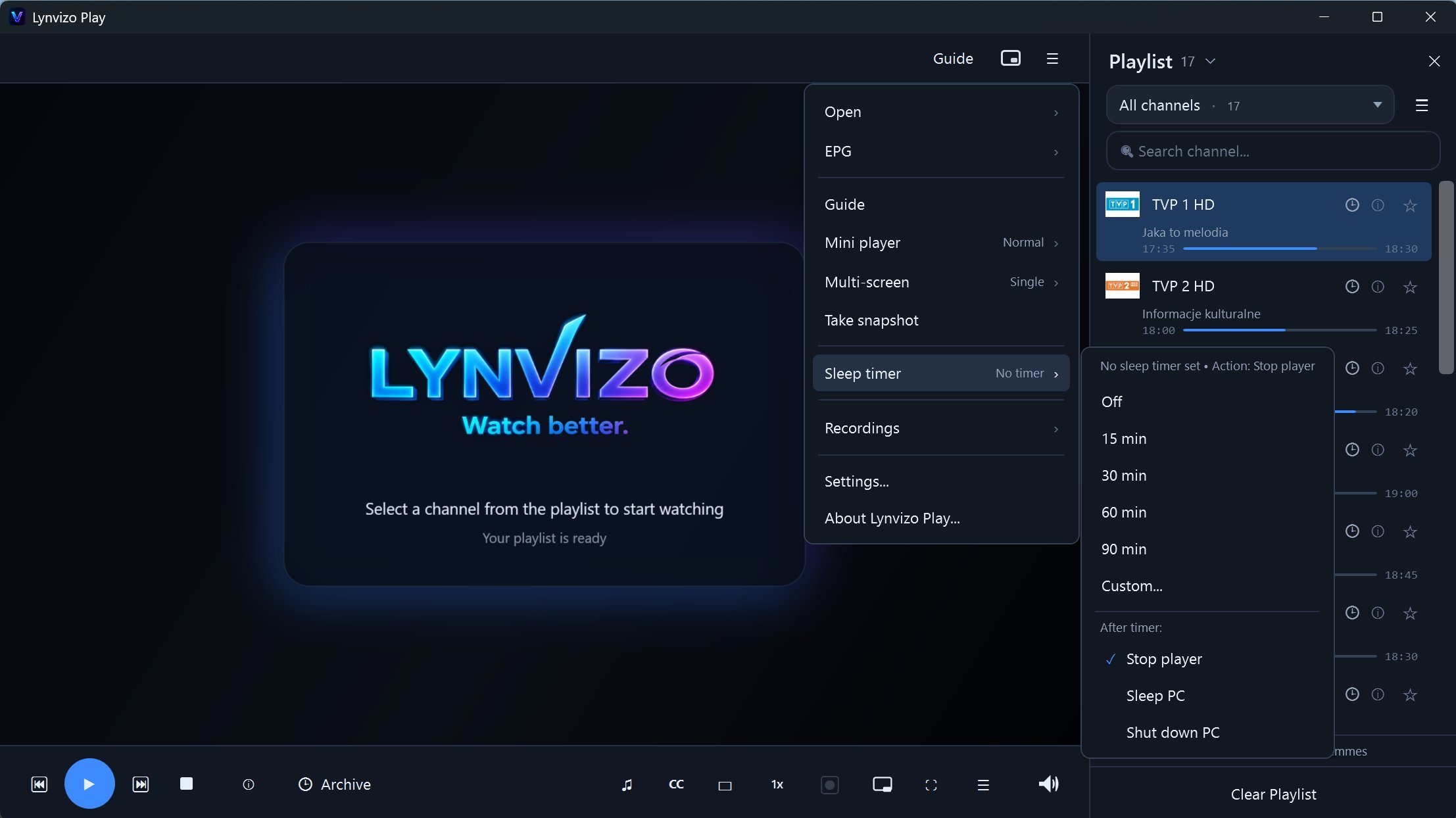Screen dimensions: 1456x818
Task: Expand the Recordings submenu
Action: [x=941, y=428]
